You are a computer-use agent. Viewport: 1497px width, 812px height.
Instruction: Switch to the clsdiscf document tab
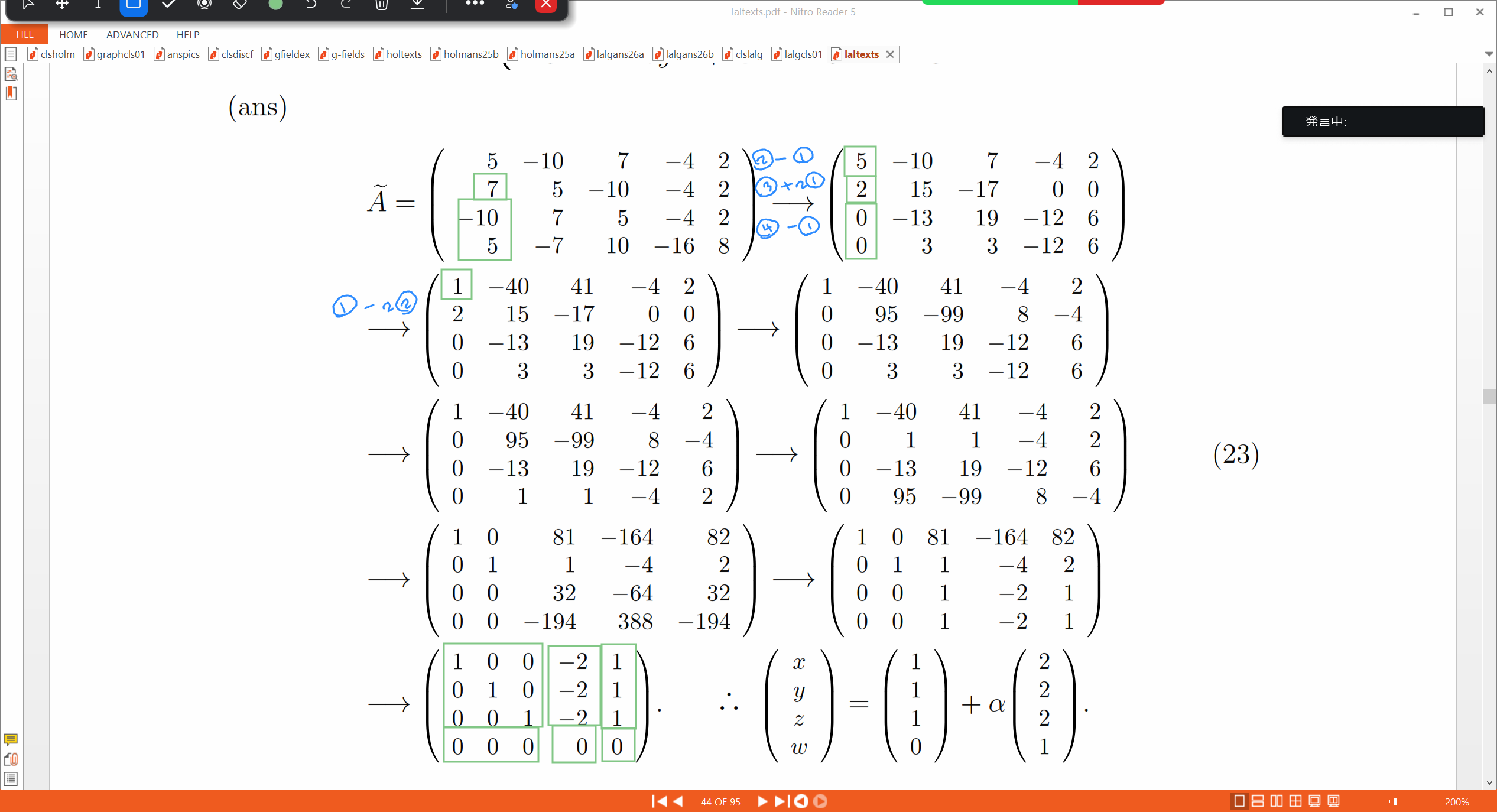231,54
